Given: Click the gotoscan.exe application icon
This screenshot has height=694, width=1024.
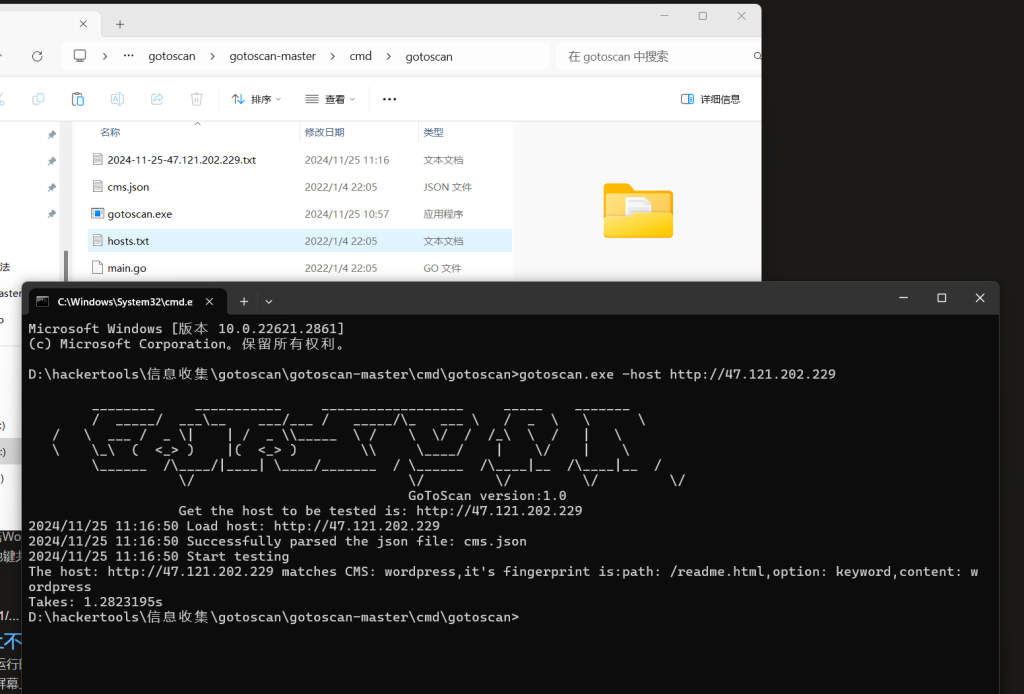Looking at the screenshot, I should point(97,213).
